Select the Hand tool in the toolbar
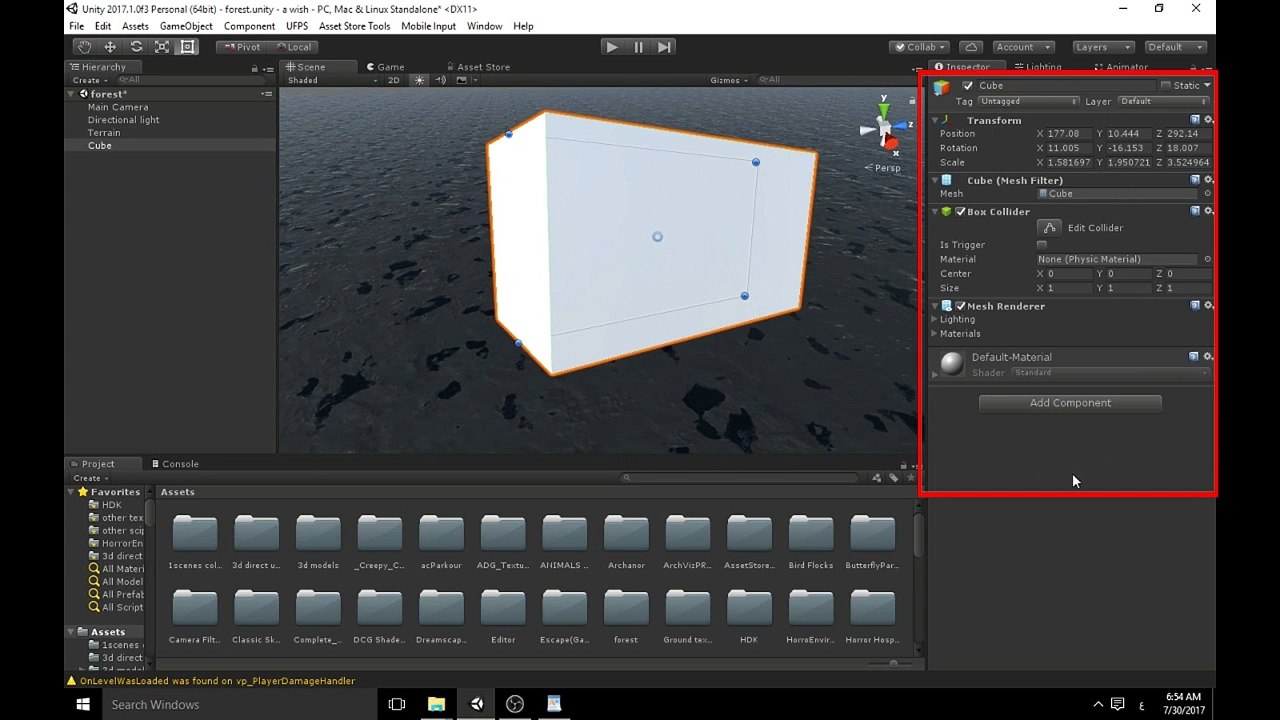The height and width of the screenshot is (720, 1280). click(85, 47)
